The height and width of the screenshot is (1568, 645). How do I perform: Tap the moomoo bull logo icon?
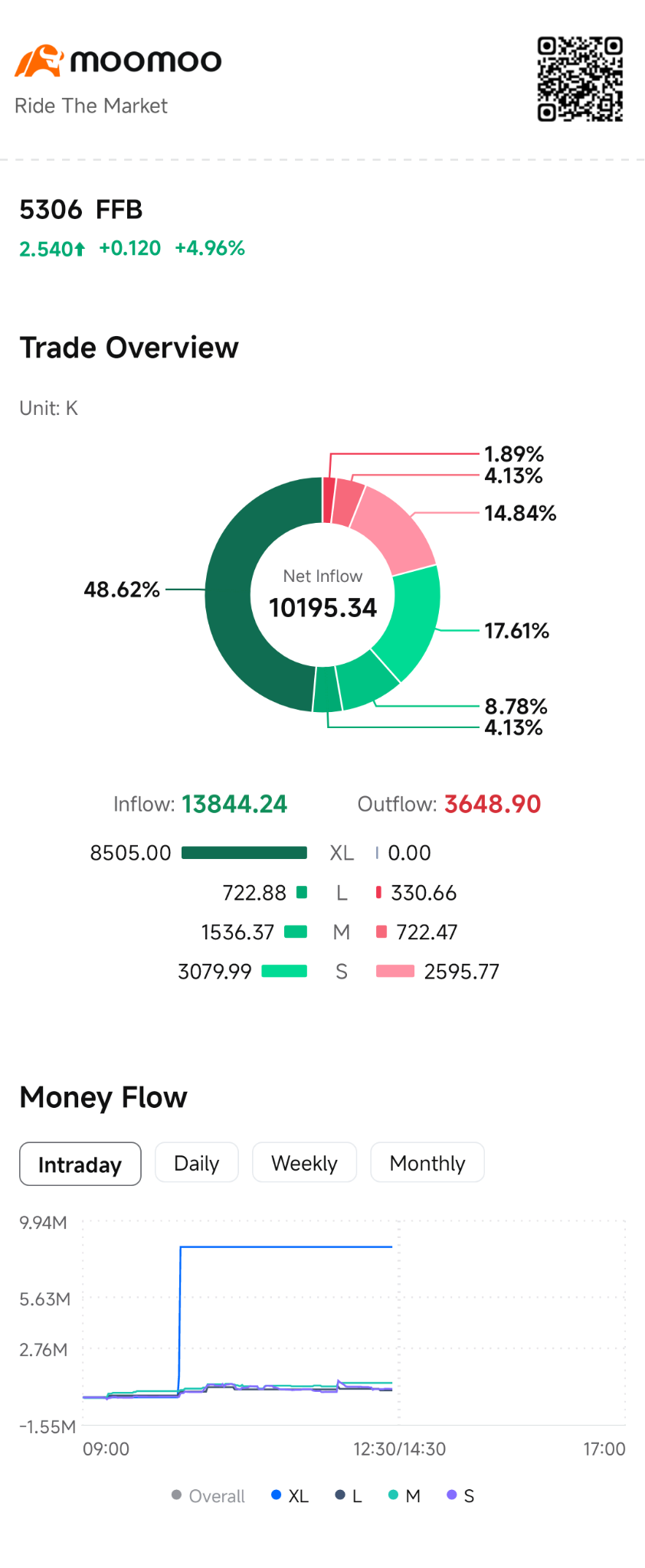point(38,60)
